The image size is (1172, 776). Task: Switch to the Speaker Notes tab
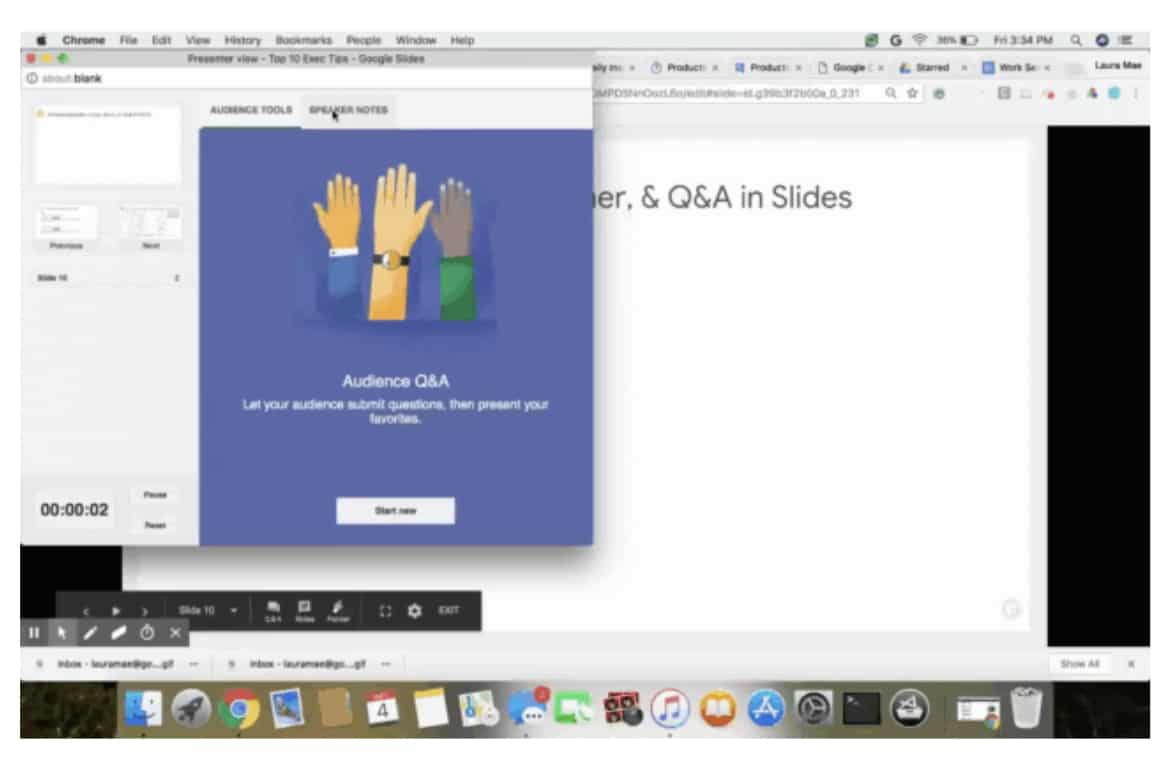pos(348,110)
